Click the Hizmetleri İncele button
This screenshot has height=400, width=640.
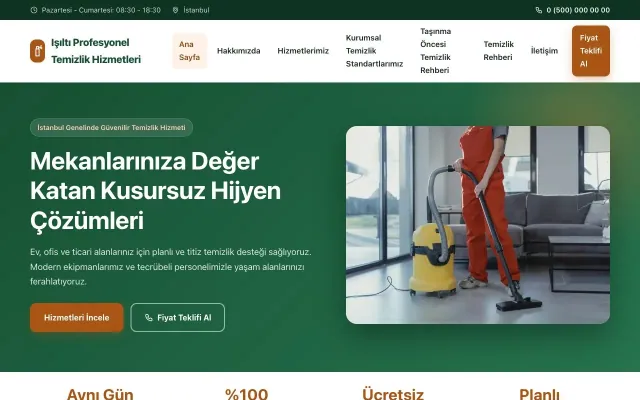(x=77, y=318)
